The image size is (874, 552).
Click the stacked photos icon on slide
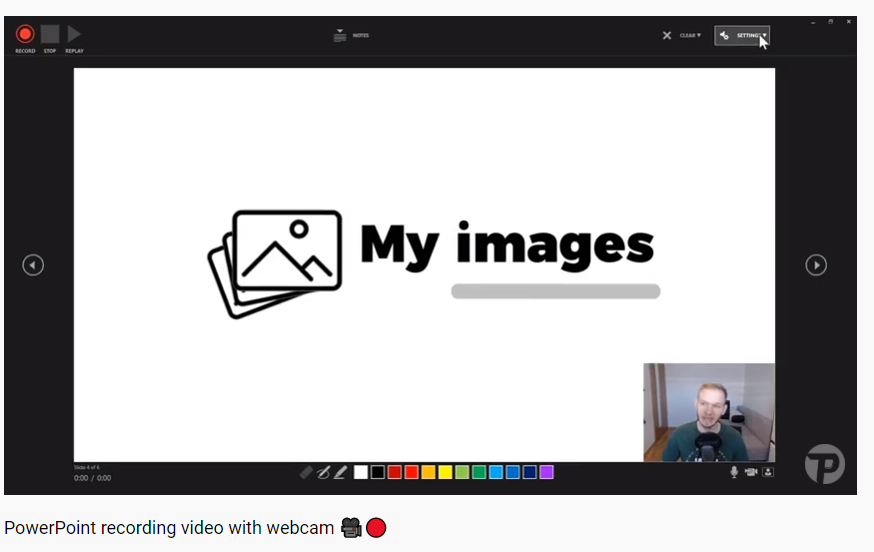coord(275,264)
